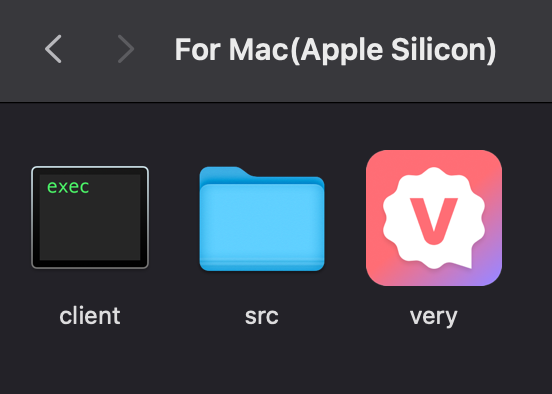Click the word Silicon in window title

coord(440,50)
